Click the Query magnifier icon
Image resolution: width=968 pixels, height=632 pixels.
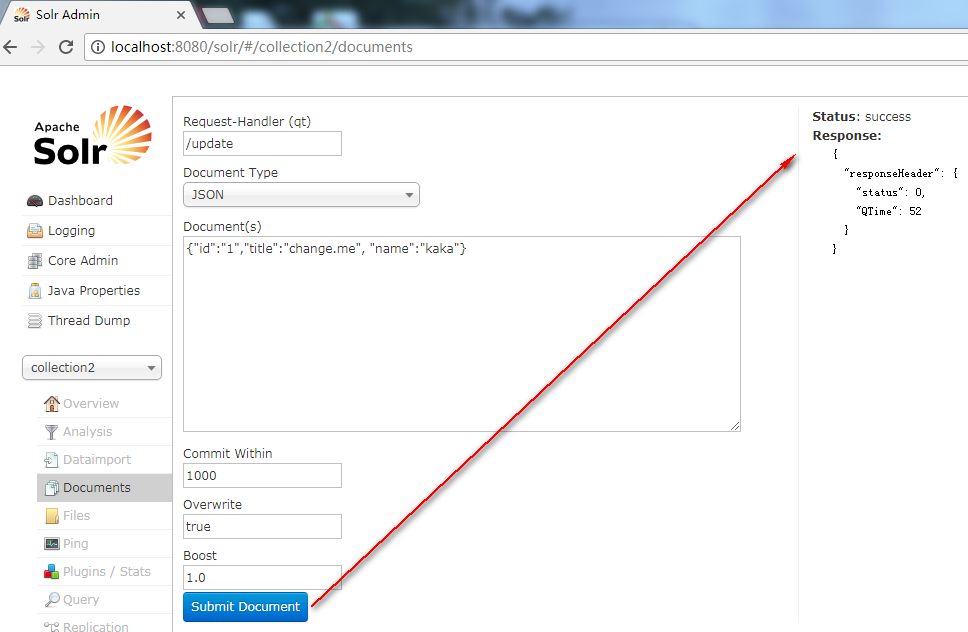point(52,600)
